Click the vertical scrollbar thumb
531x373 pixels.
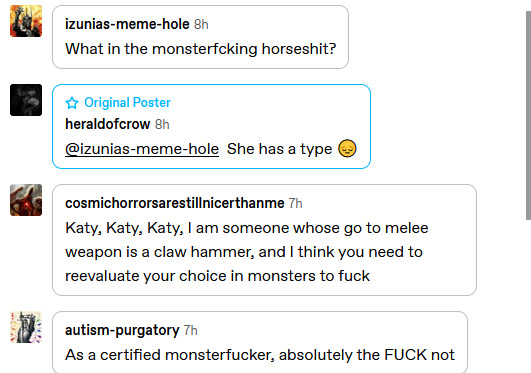point(528,115)
